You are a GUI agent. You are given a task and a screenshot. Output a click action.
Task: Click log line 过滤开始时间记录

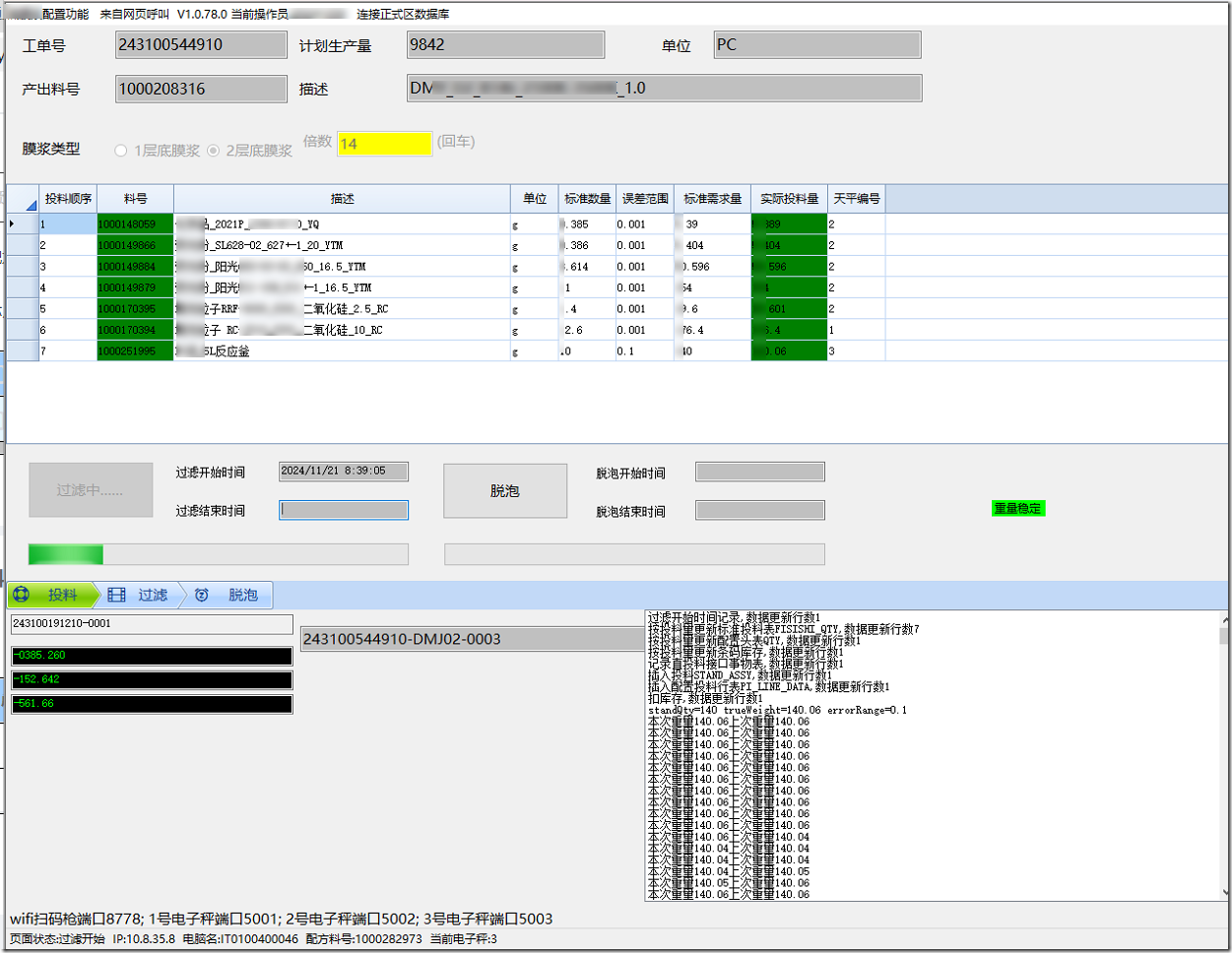pyautogui.click(x=734, y=617)
